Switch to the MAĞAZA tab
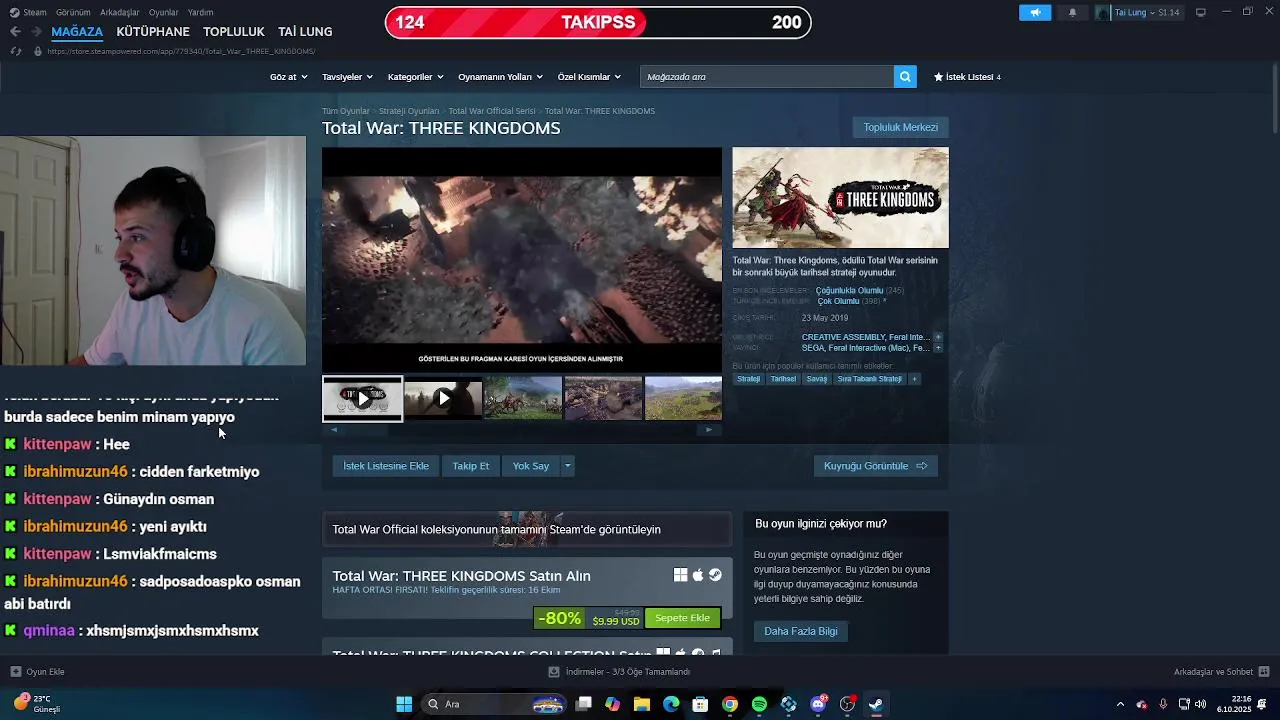 click(77, 32)
